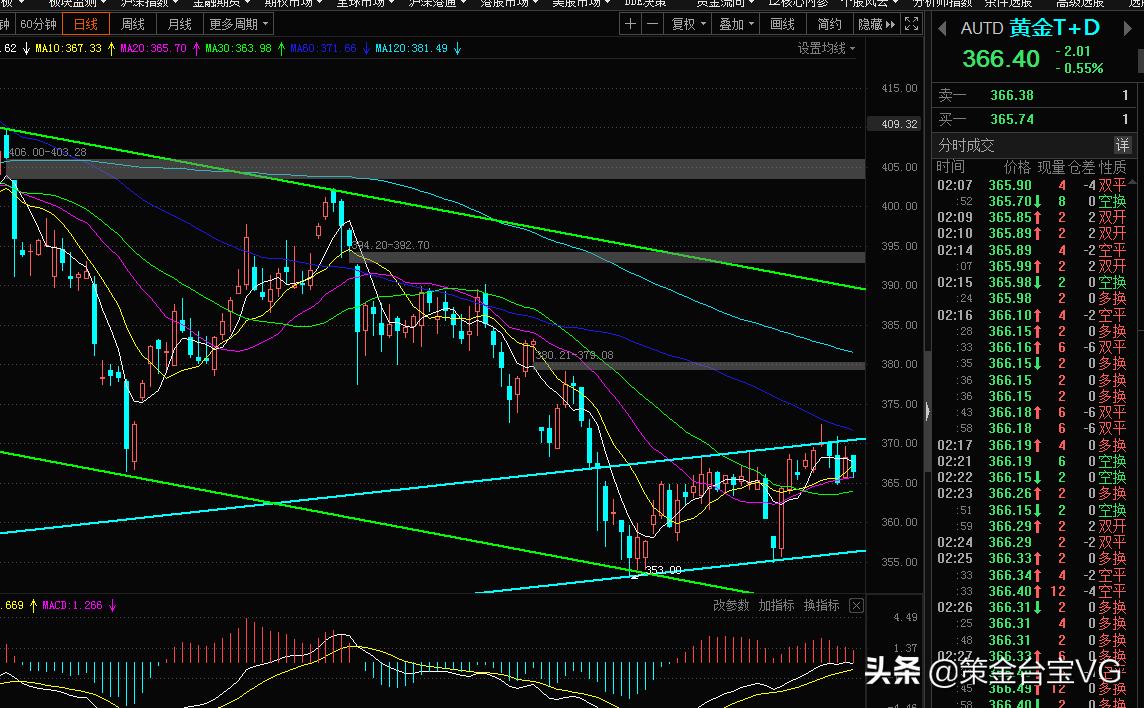Click 改参数 to edit indicator parameters
Screen dimensions: 1144x708
[x=731, y=605]
